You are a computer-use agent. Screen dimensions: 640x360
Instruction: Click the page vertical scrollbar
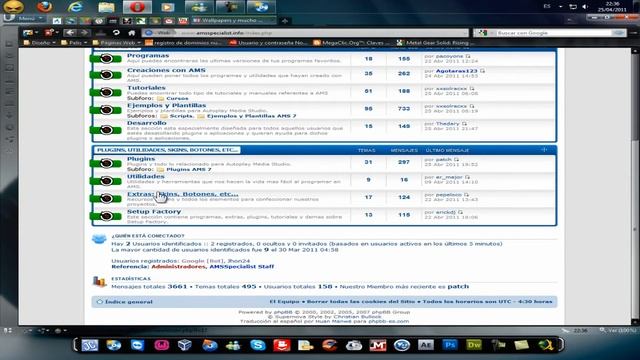pos(636,186)
